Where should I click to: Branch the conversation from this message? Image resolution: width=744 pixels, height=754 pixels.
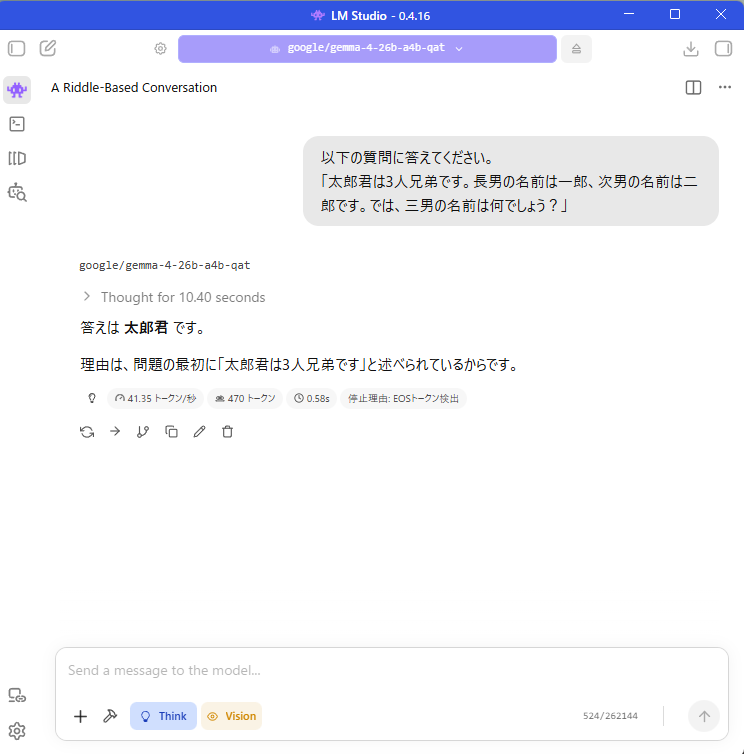coord(143,432)
